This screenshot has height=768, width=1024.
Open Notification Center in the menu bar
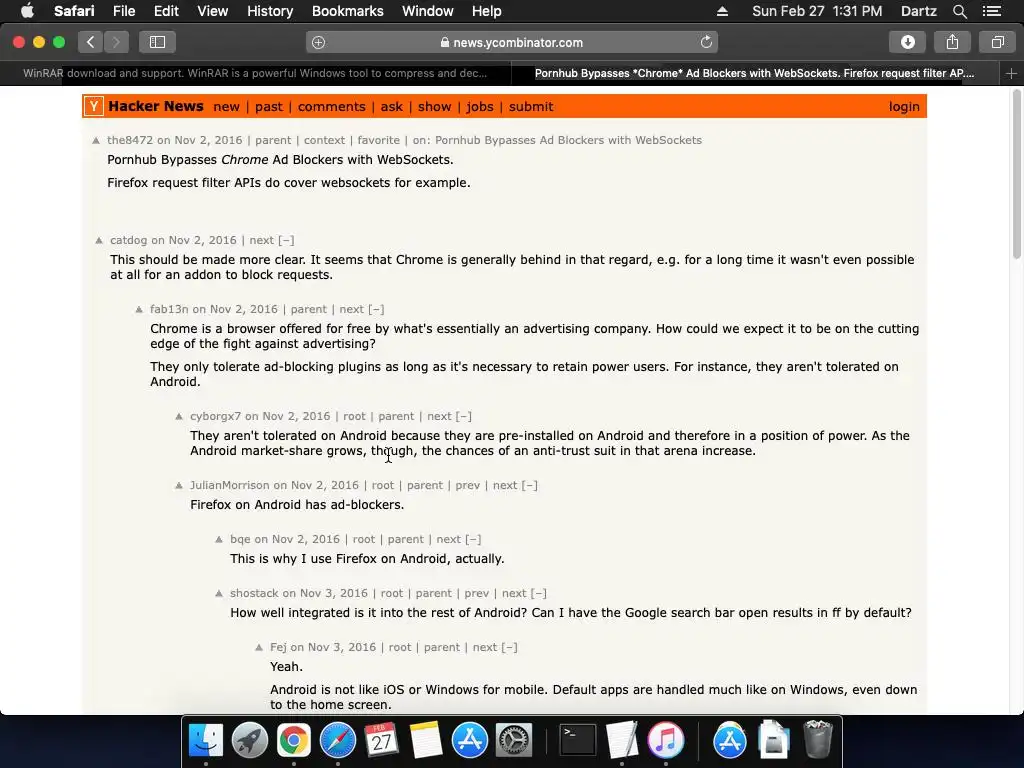[x=992, y=11]
